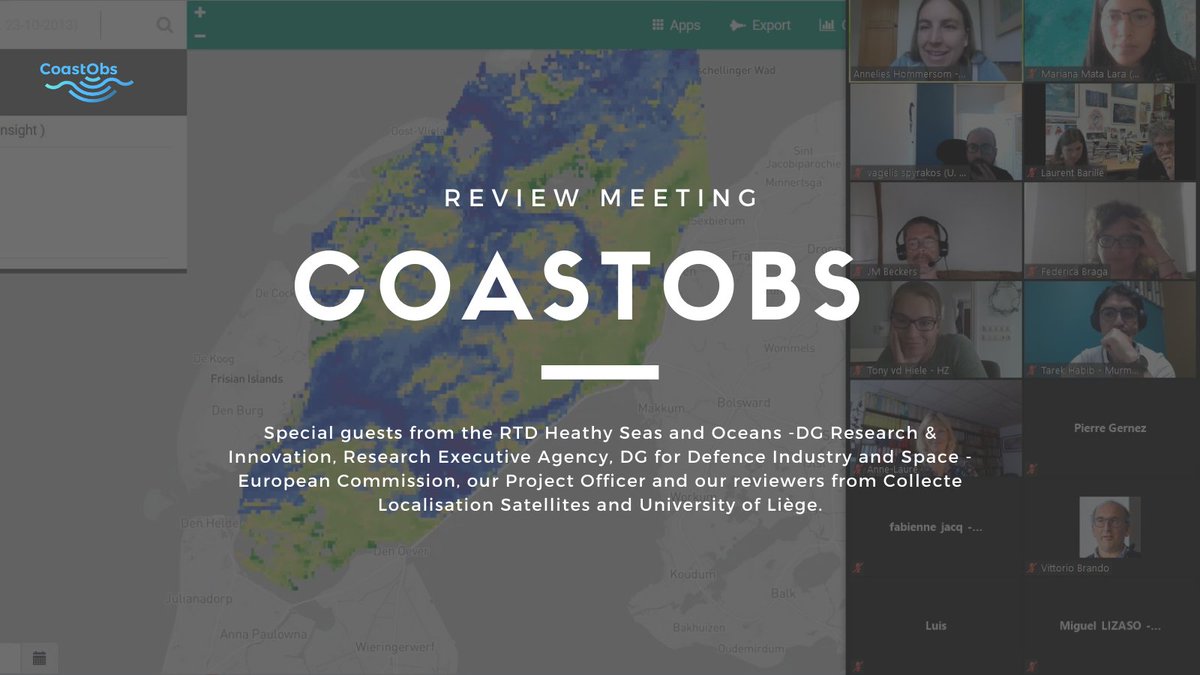Screen dimensions: 1200x675
Task: Click the Julianadorp map label
Action: (x=200, y=601)
